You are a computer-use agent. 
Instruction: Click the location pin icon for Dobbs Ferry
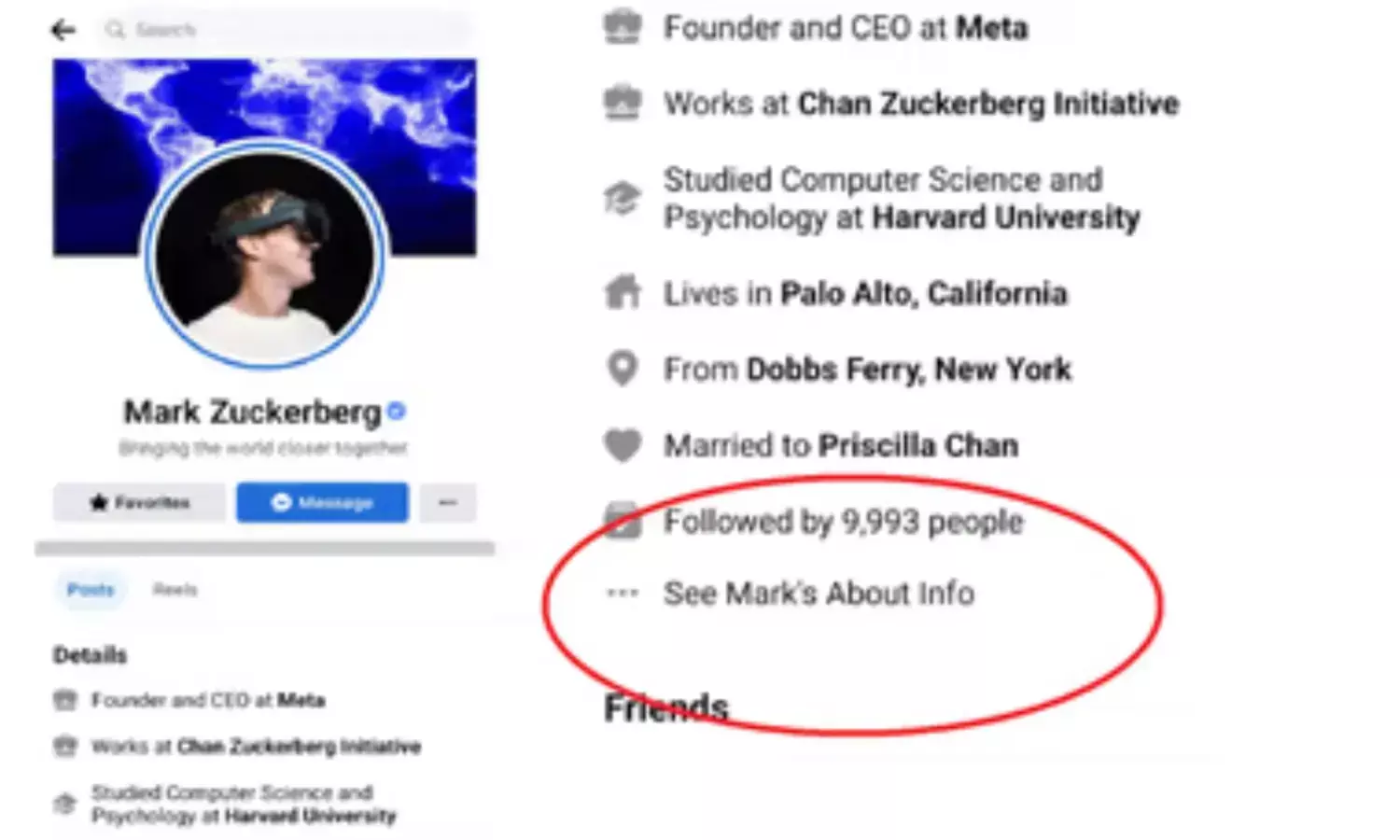pos(623,369)
